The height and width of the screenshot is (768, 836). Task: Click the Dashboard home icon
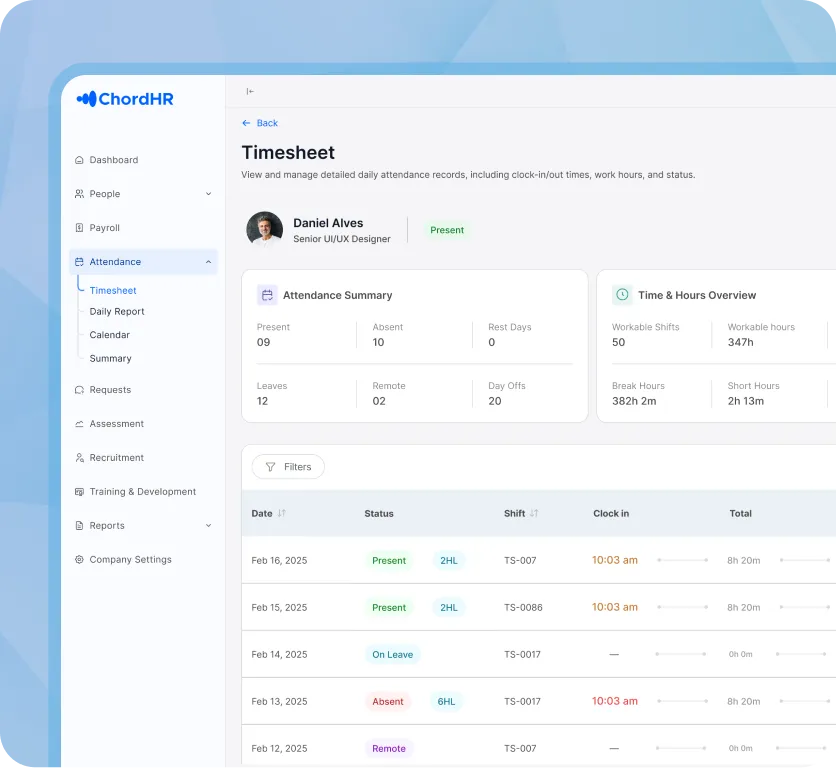pyautogui.click(x=79, y=160)
